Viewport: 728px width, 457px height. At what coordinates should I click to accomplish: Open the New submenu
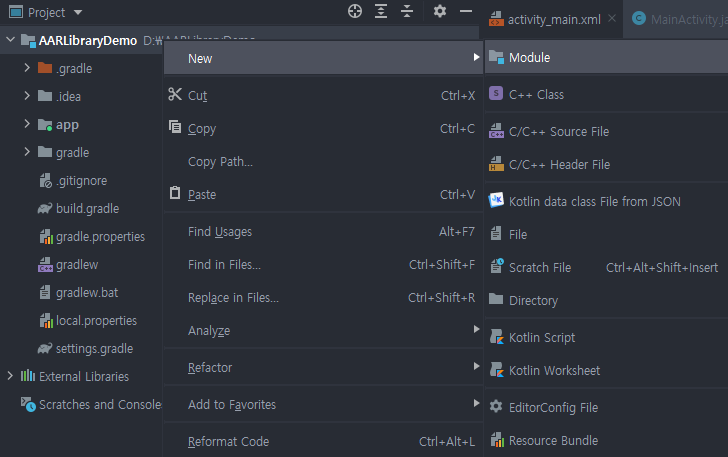324,58
